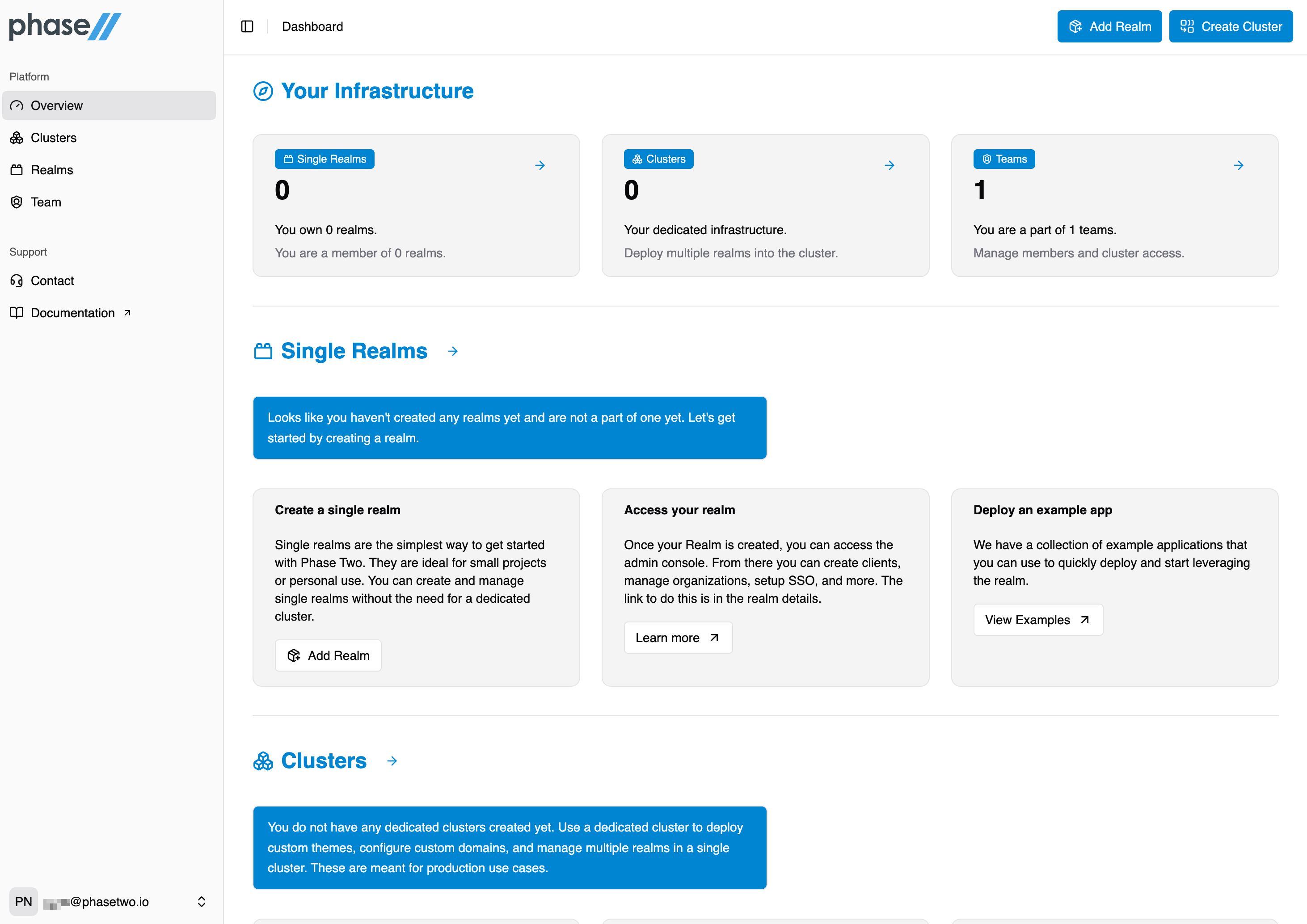Open Documentation via its external link icon
The image size is (1307, 924).
(127, 312)
